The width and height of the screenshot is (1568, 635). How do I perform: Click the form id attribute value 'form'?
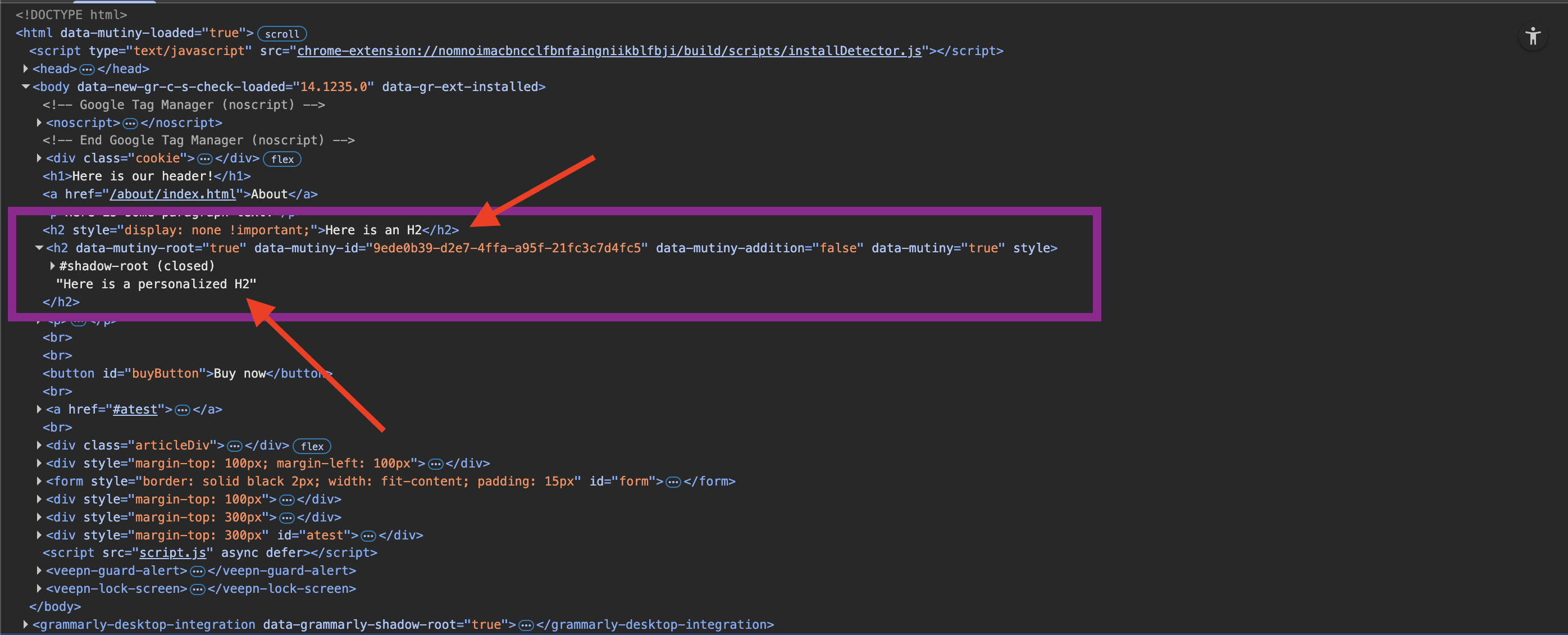point(633,481)
